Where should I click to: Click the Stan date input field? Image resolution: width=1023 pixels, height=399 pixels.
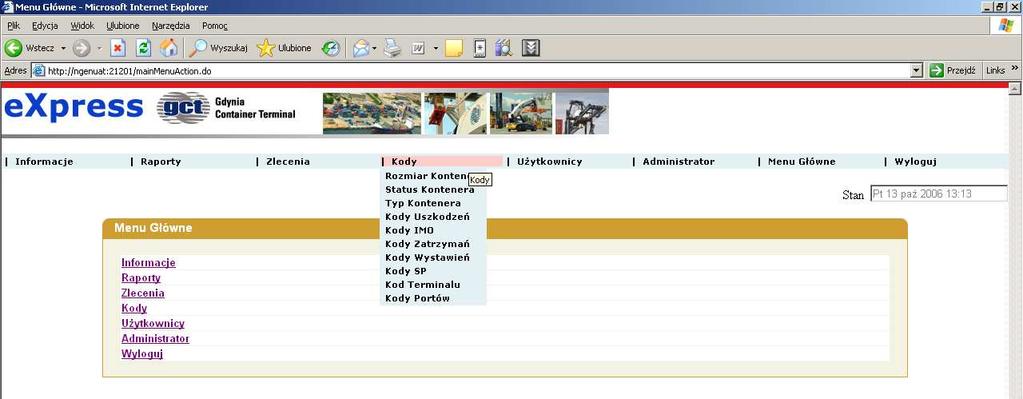click(x=939, y=194)
